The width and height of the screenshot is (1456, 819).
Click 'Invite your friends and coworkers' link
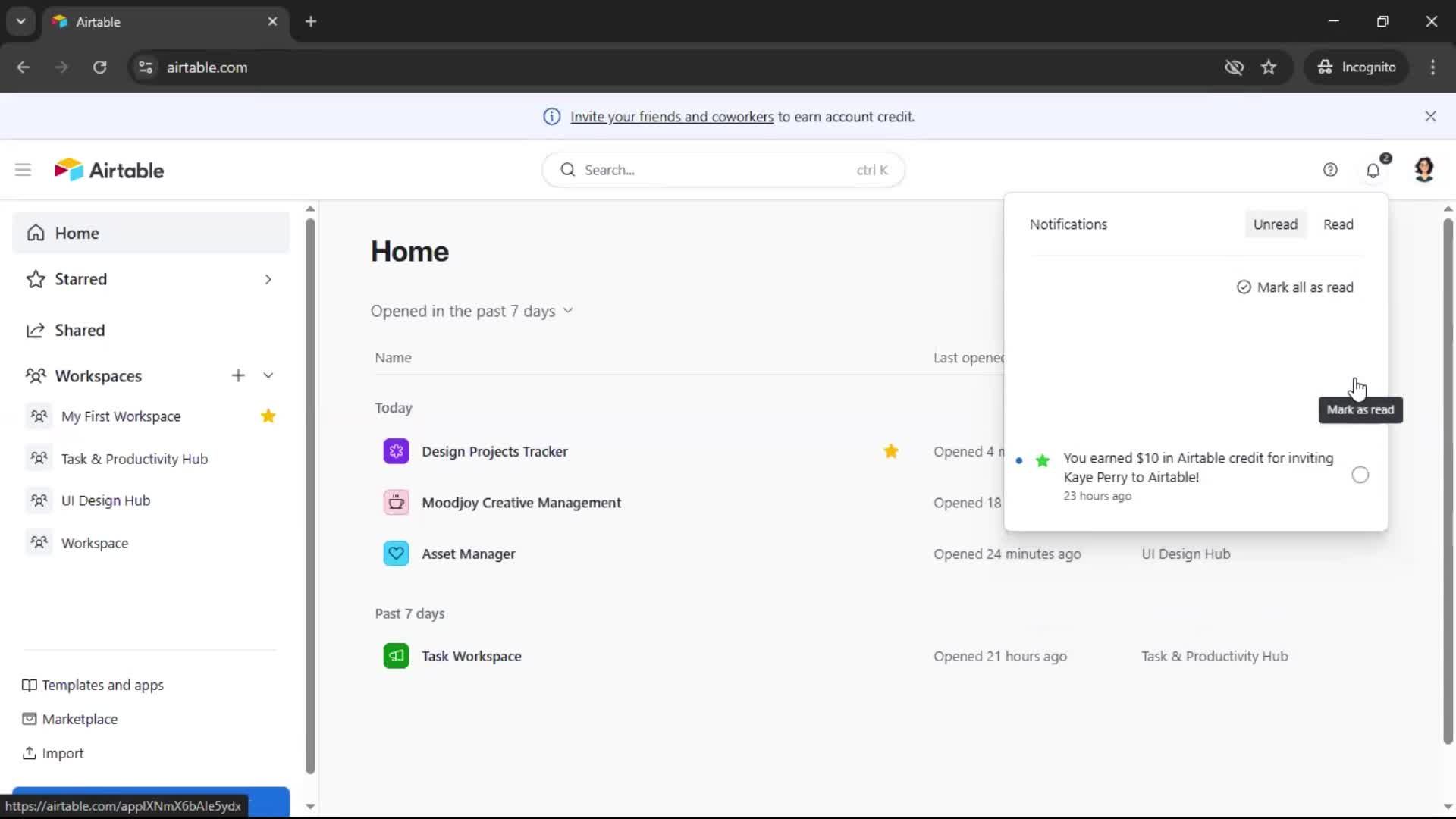point(672,117)
